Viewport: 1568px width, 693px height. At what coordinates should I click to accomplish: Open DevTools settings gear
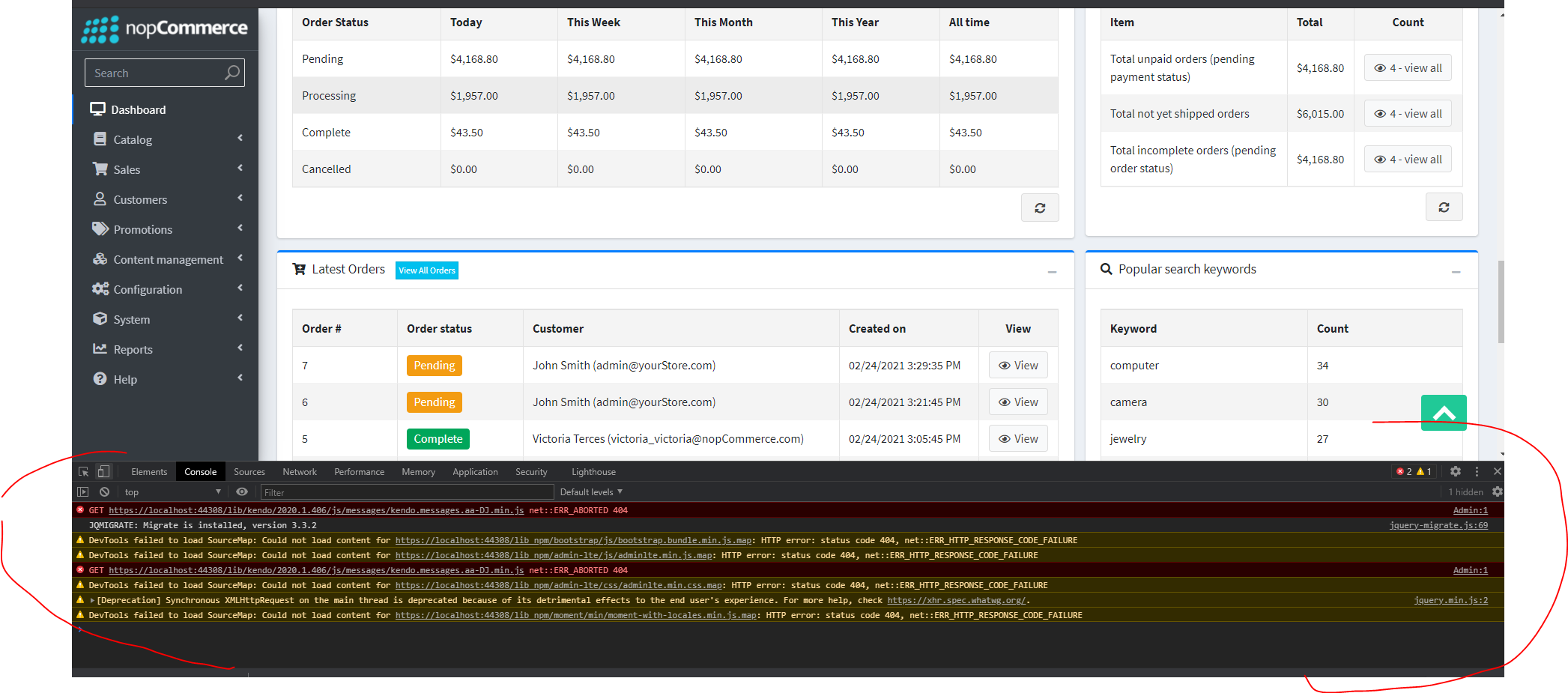click(1456, 471)
